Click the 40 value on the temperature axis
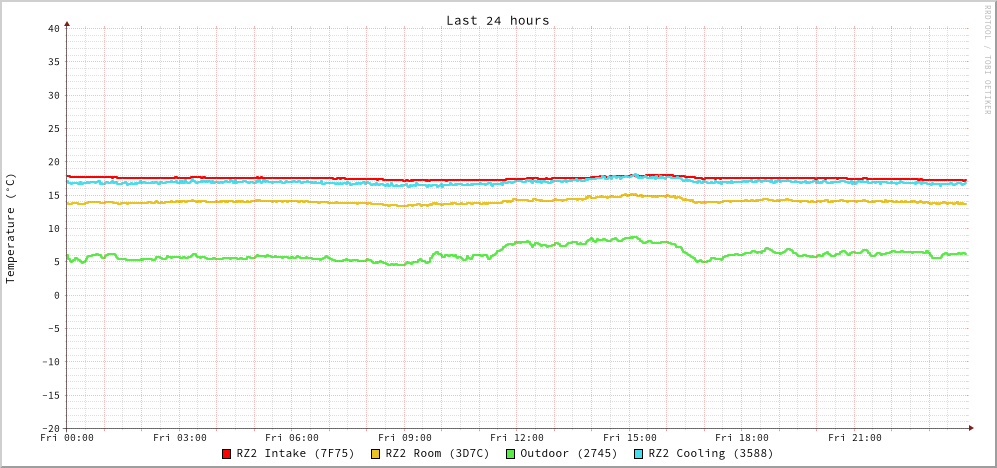 pyautogui.click(x=53, y=28)
